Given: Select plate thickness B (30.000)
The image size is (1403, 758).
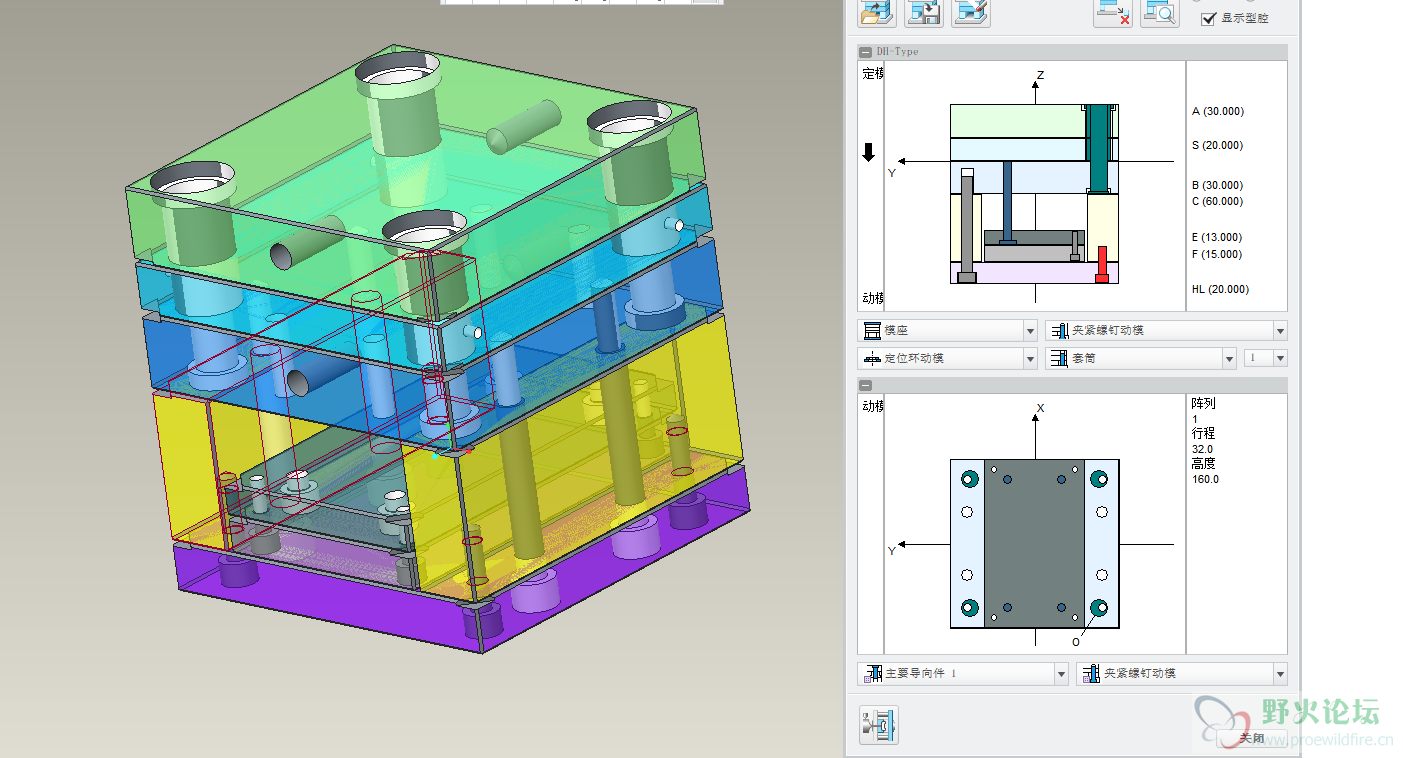Looking at the screenshot, I should (1217, 185).
